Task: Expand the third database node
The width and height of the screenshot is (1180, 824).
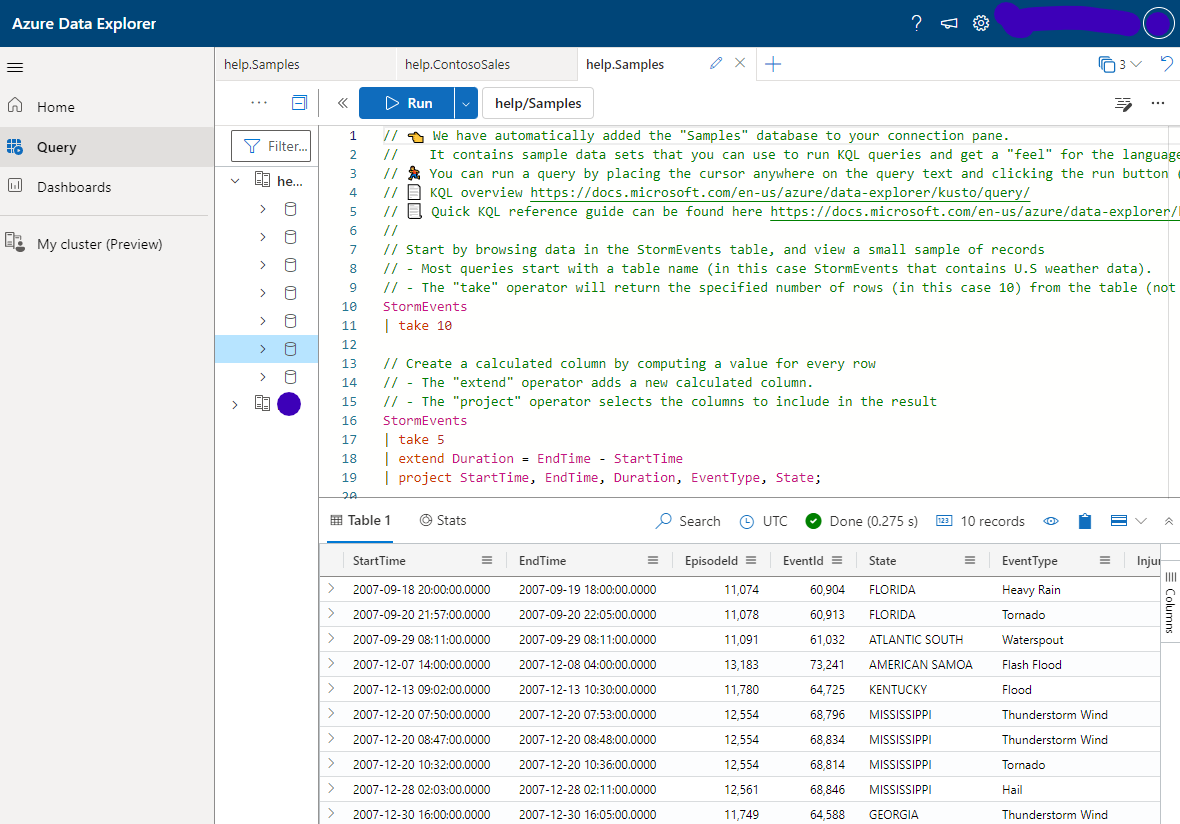Action: pyautogui.click(x=263, y=265)
